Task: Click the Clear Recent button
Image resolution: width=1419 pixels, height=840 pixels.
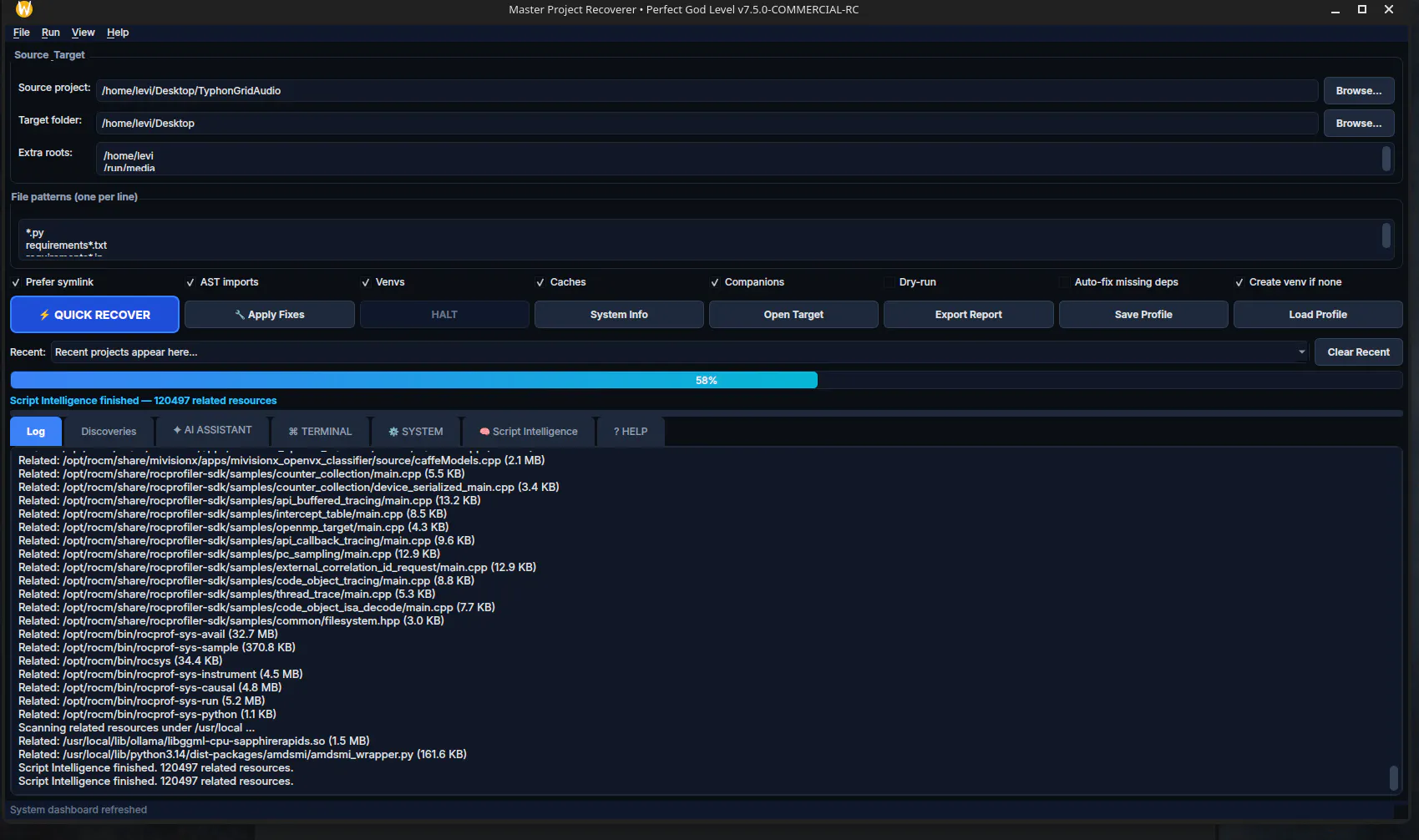Action: click(x=1359, y=352)
